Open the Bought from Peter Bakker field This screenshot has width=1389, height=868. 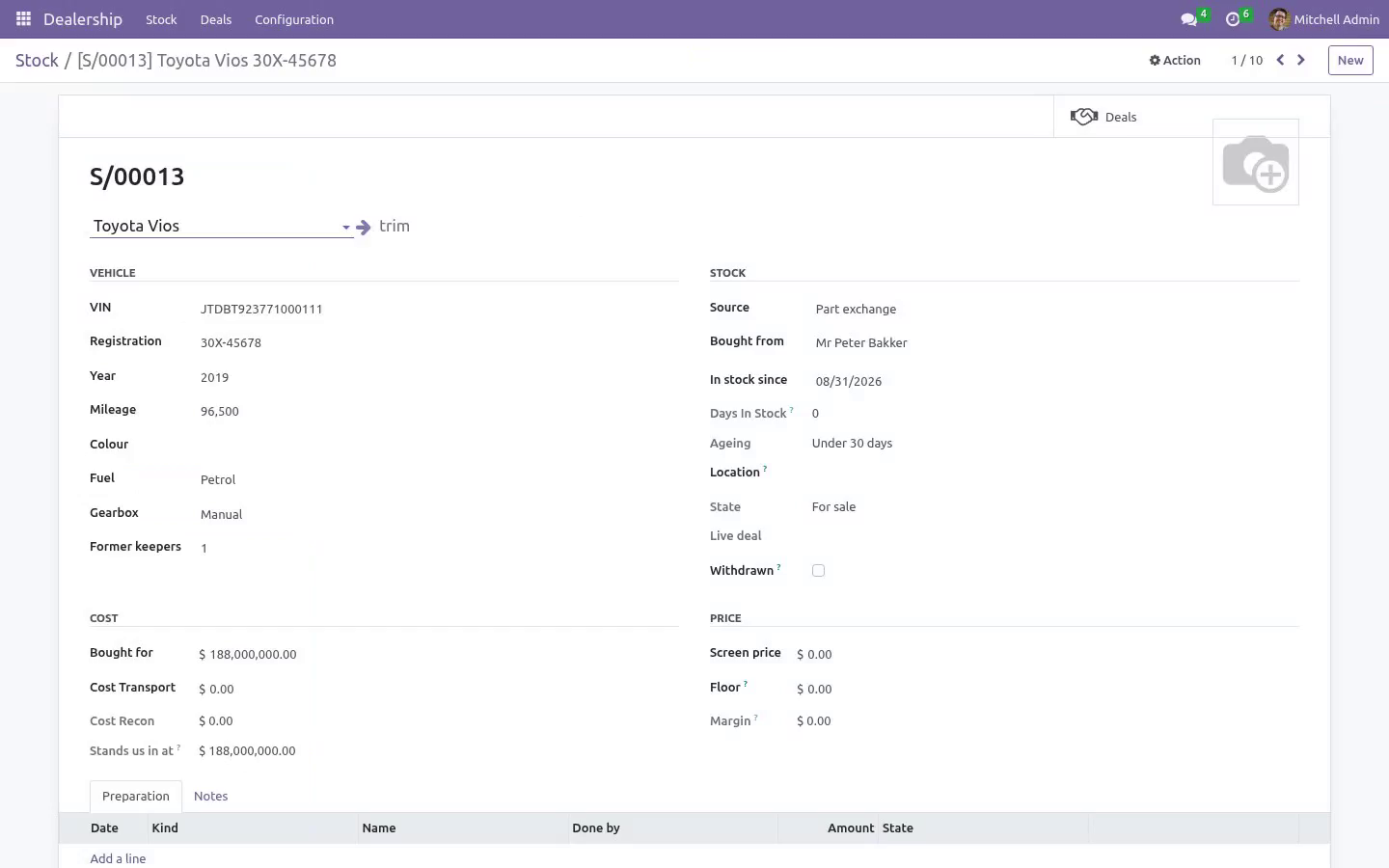[x=1054, y=343]
